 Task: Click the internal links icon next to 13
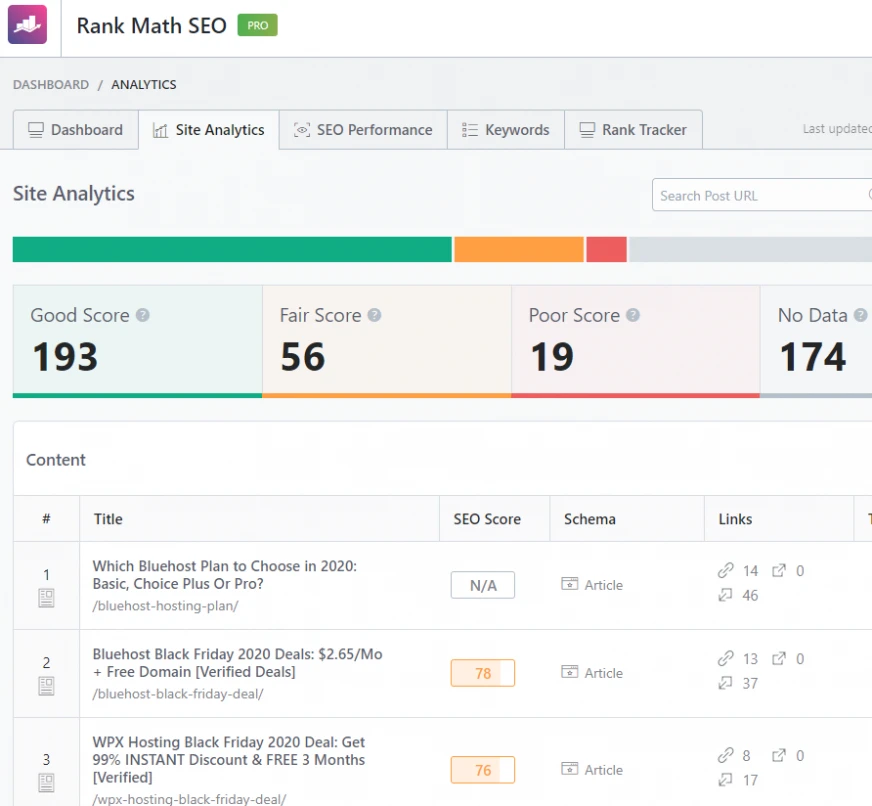tap(725, 658)
